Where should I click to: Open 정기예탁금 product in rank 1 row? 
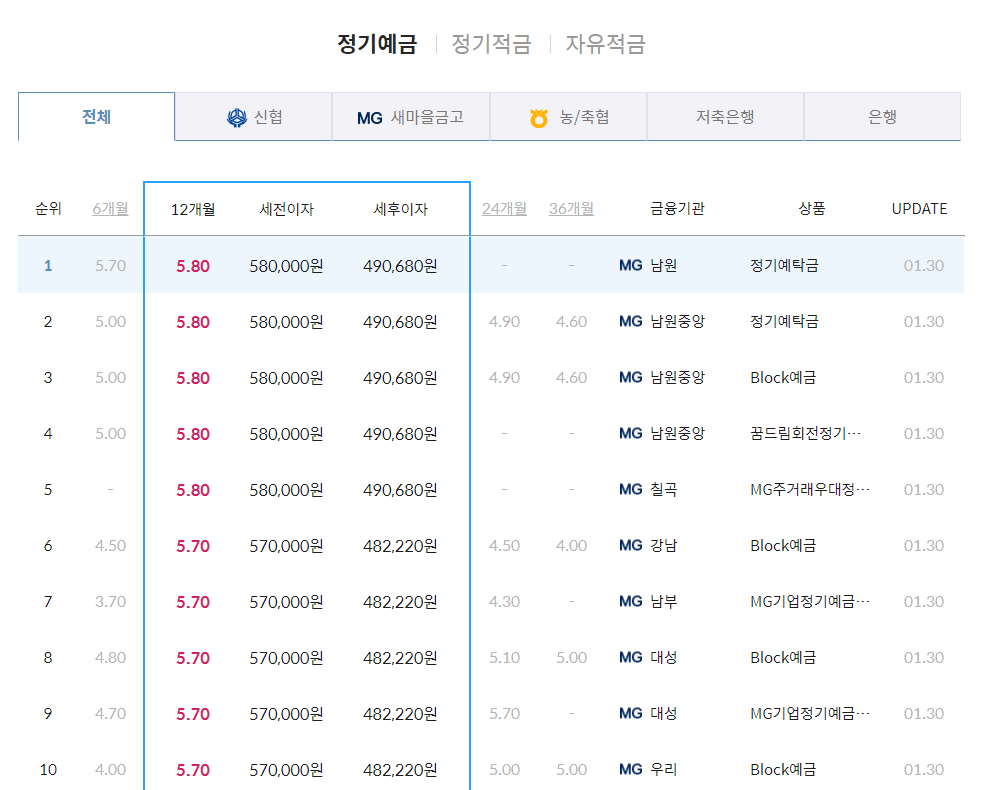pyautogui.click(x=784, y=265)
